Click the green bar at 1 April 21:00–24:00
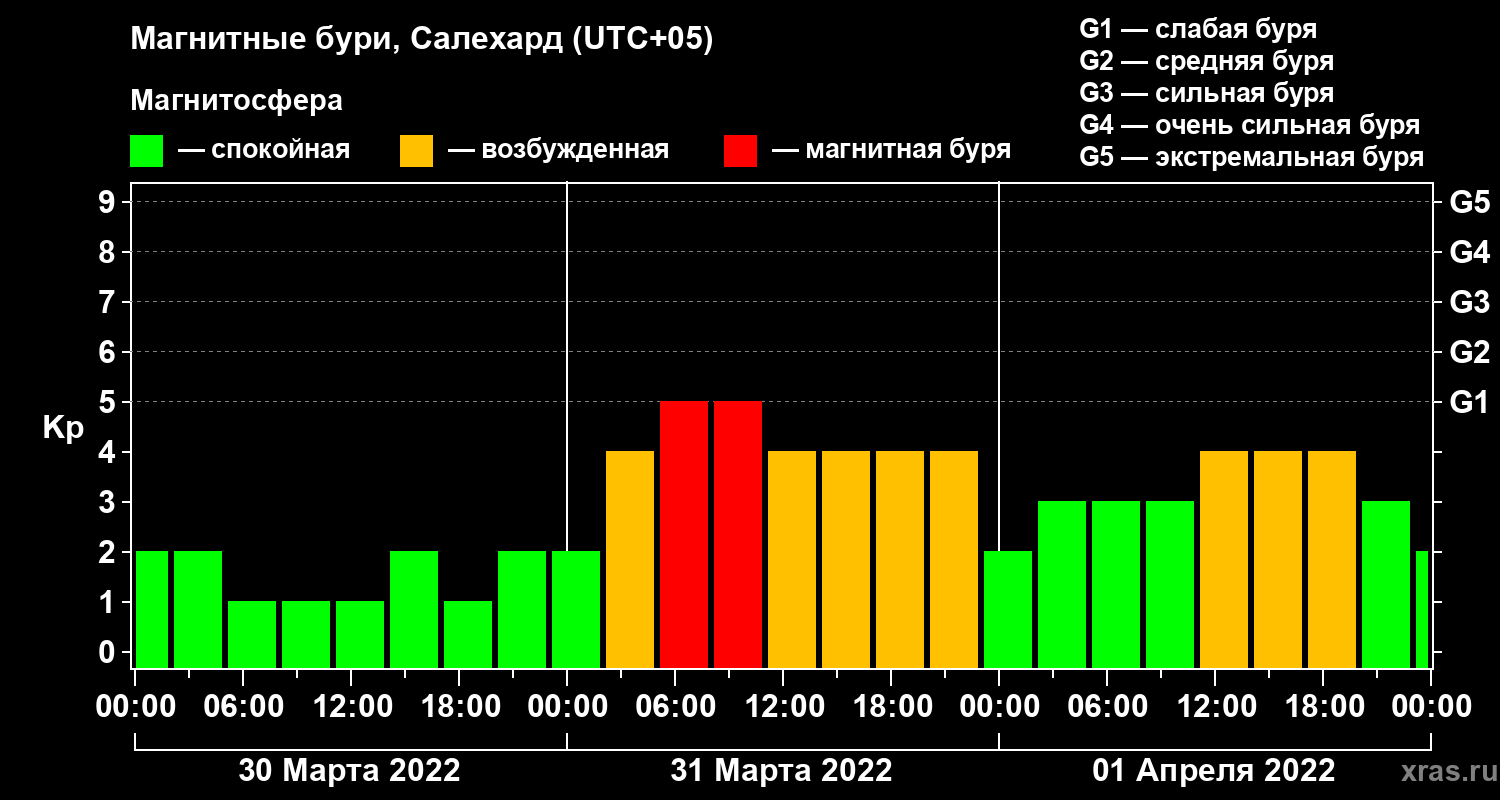This screenshot has width=1500, height=800. point(1386,584)
